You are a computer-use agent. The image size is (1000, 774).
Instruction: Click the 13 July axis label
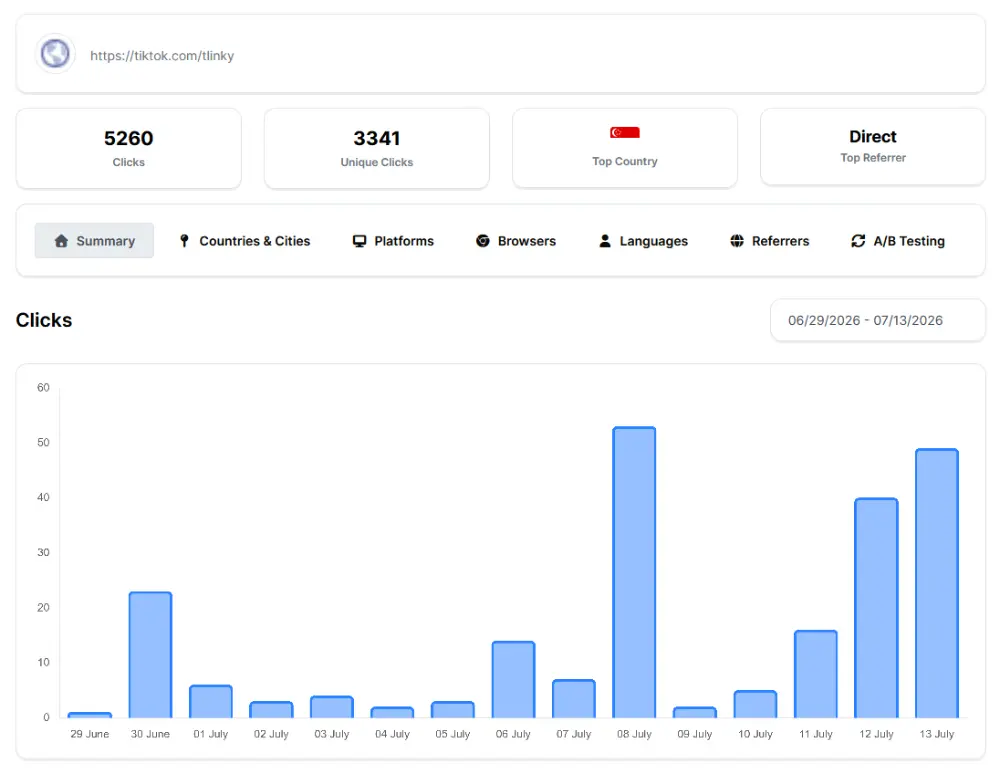pos(937,734)
